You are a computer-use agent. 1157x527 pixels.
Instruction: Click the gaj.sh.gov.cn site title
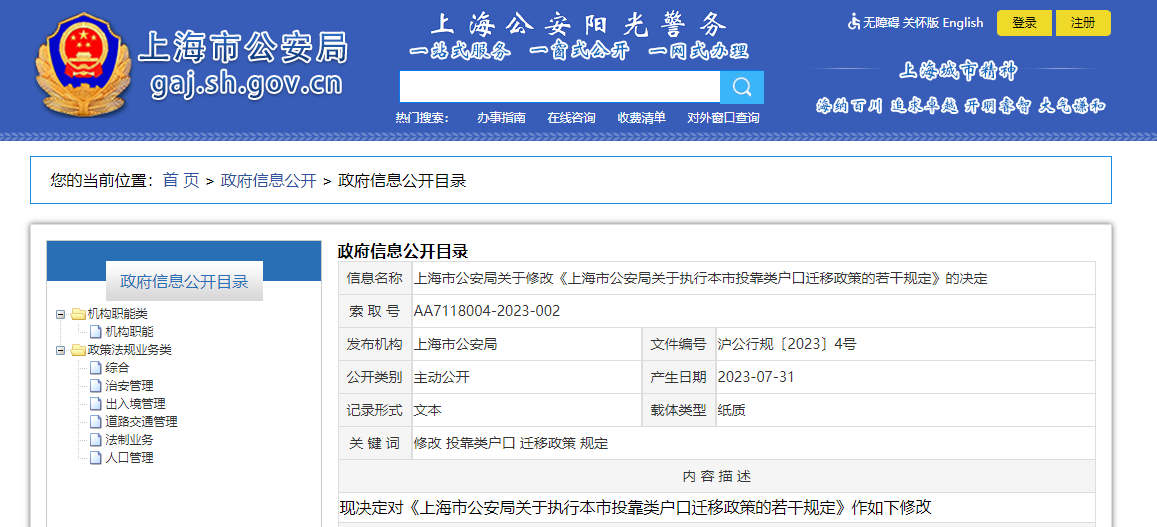click(246, 84)
